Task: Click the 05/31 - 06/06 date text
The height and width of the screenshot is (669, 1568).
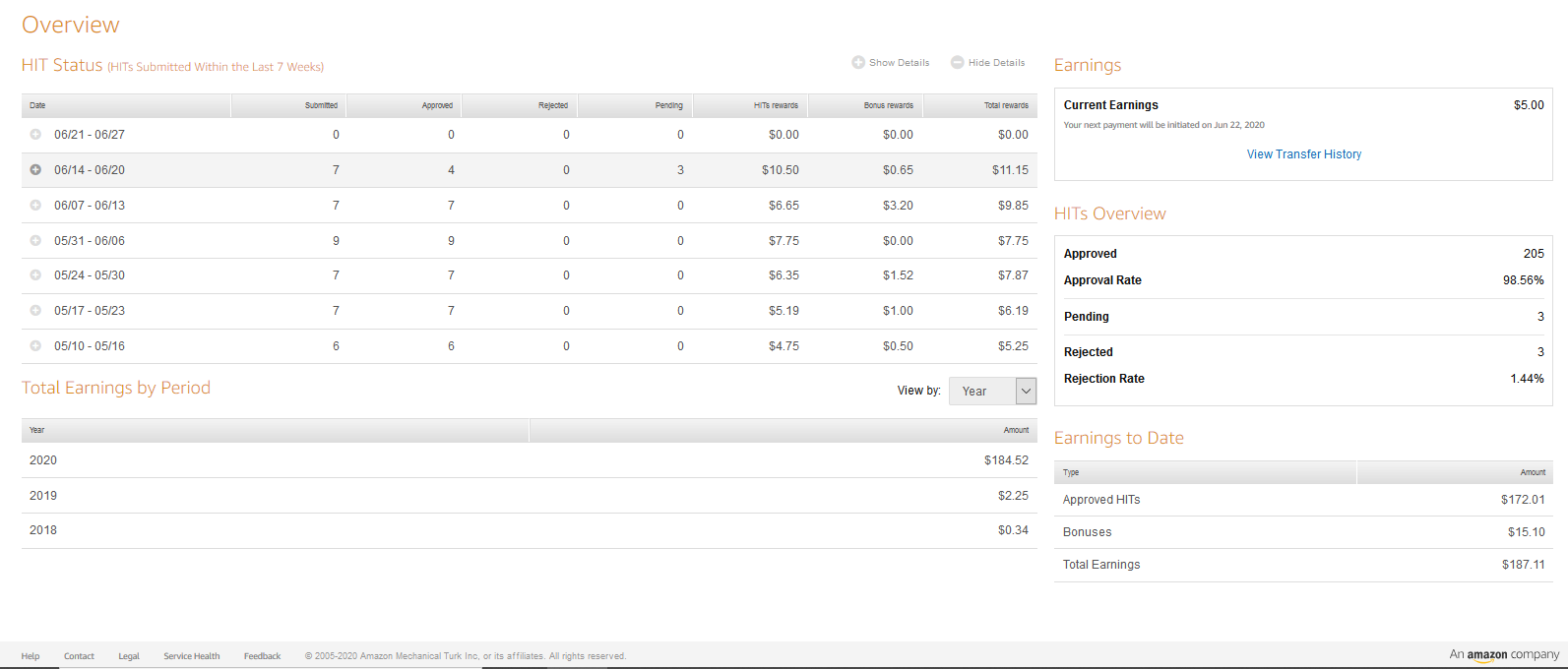Action: coord(90,241)
